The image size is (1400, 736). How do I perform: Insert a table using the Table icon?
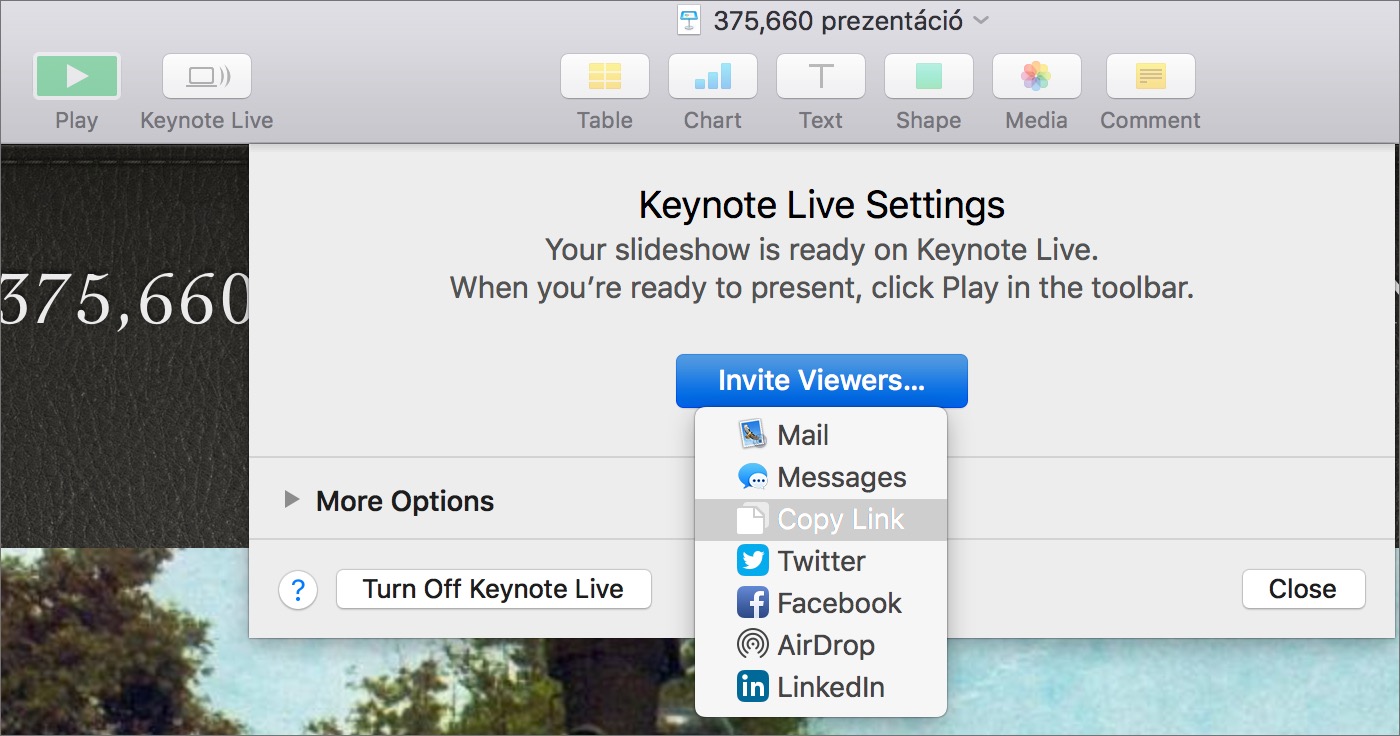click(605, 76)
